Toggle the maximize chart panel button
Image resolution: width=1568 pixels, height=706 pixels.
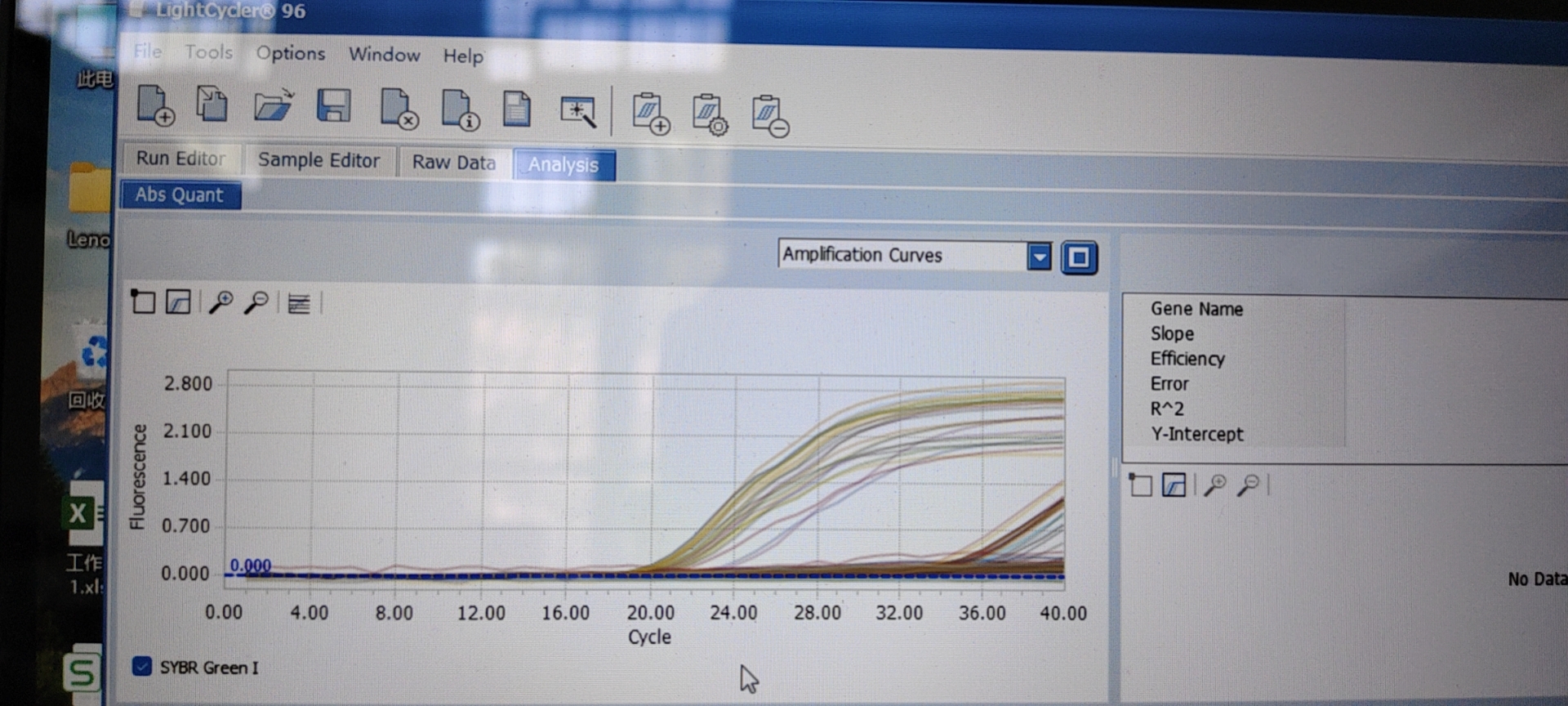[1079, 258]
